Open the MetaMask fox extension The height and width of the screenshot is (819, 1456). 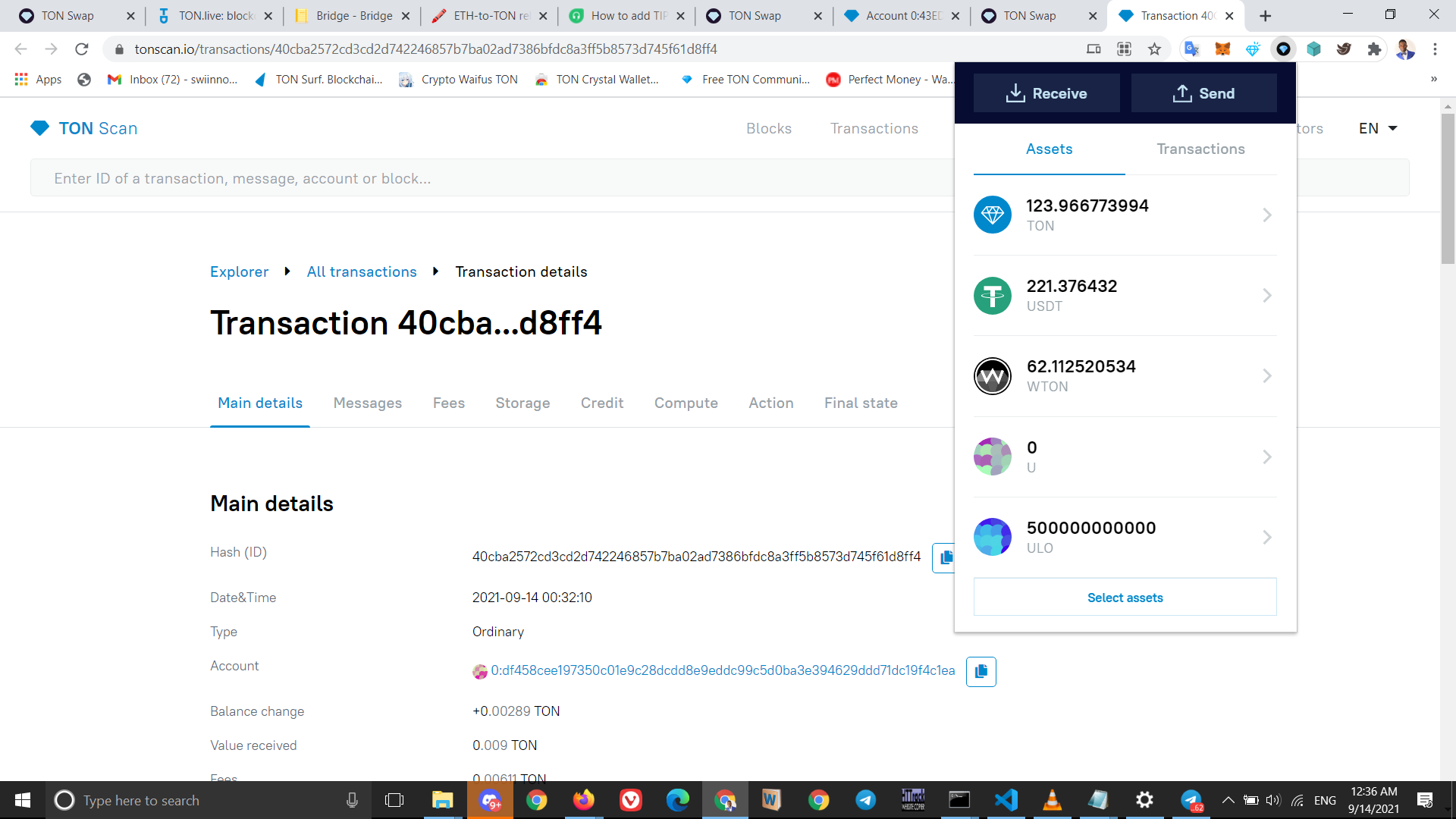(x=1222, y=49)
